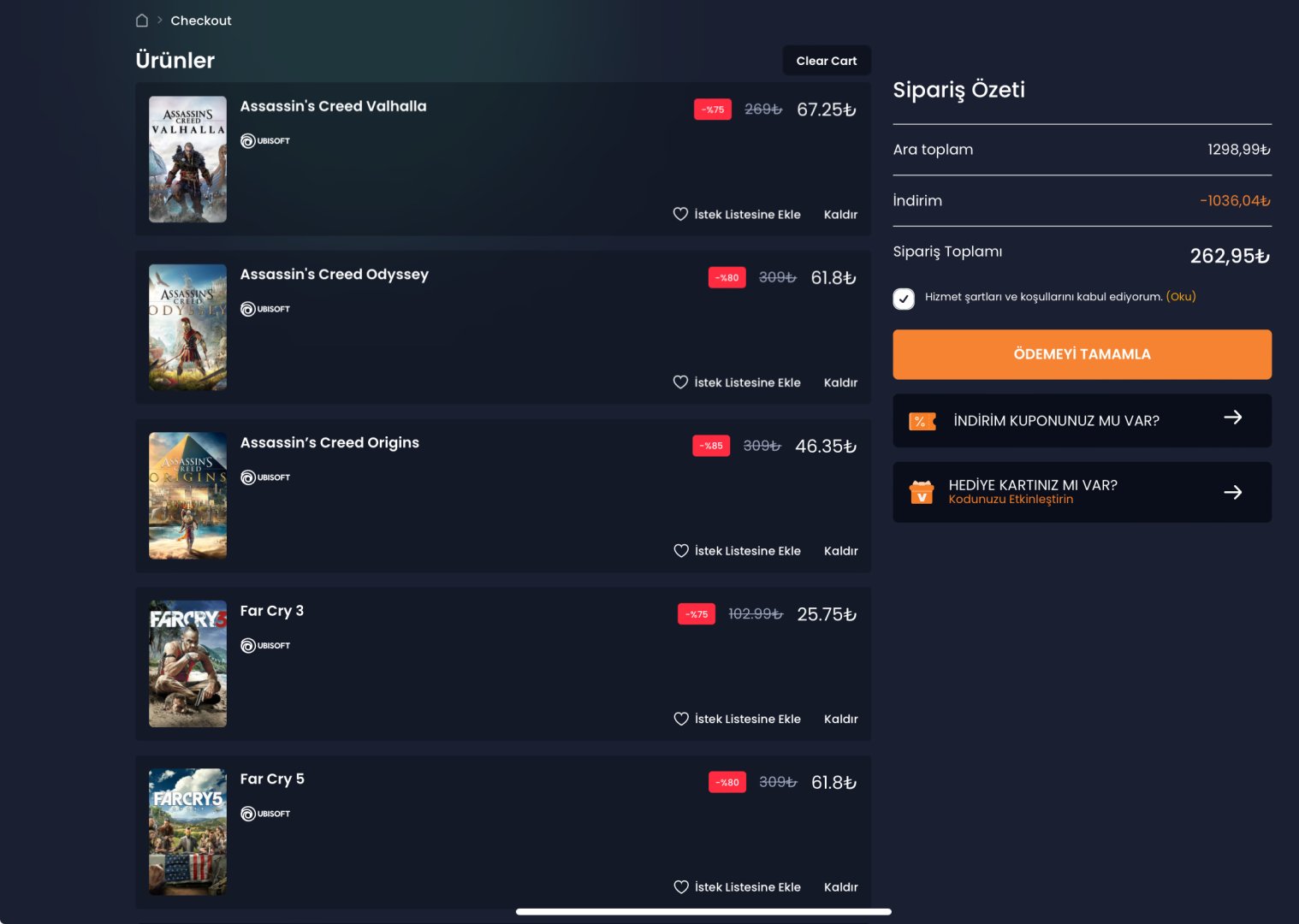This screenshot has width=1299, height=924.
Task: Open the terms via the (Oku) link
Action: (x=1181, y=297)
